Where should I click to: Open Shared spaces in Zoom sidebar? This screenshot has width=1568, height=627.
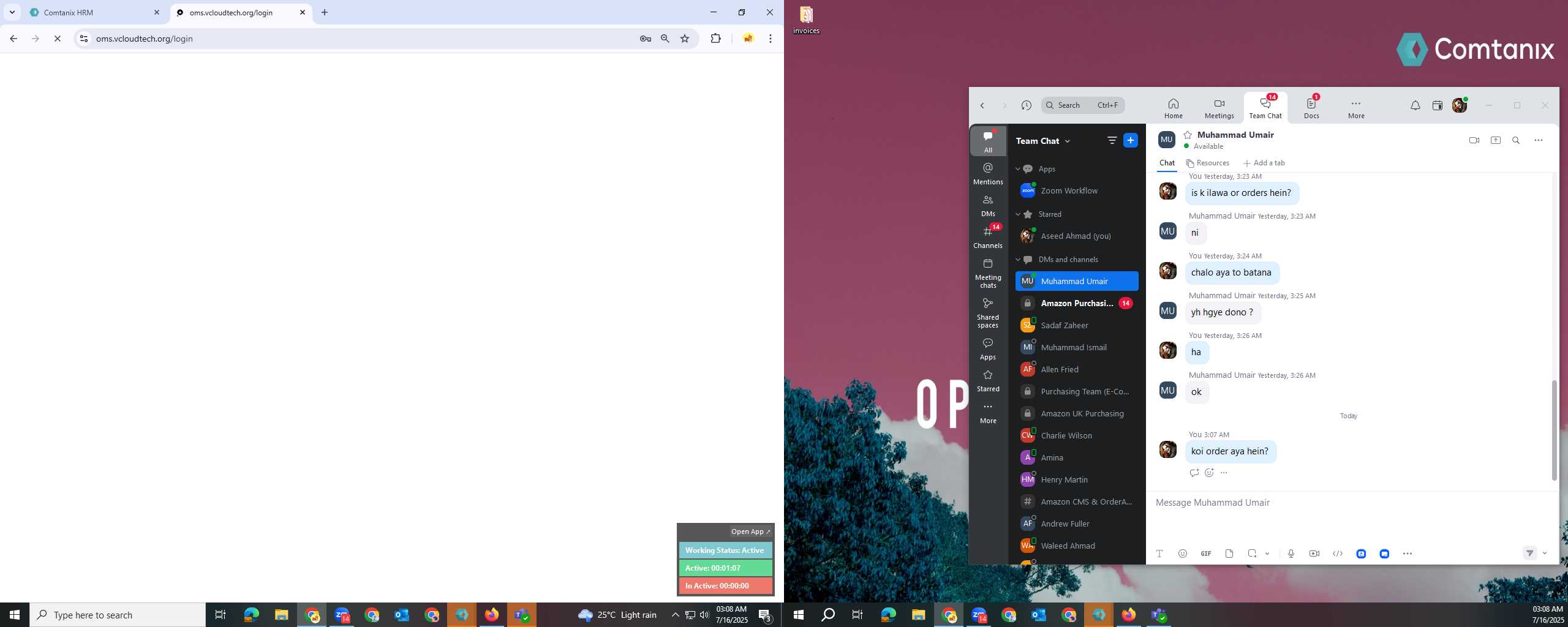(988, 313)
